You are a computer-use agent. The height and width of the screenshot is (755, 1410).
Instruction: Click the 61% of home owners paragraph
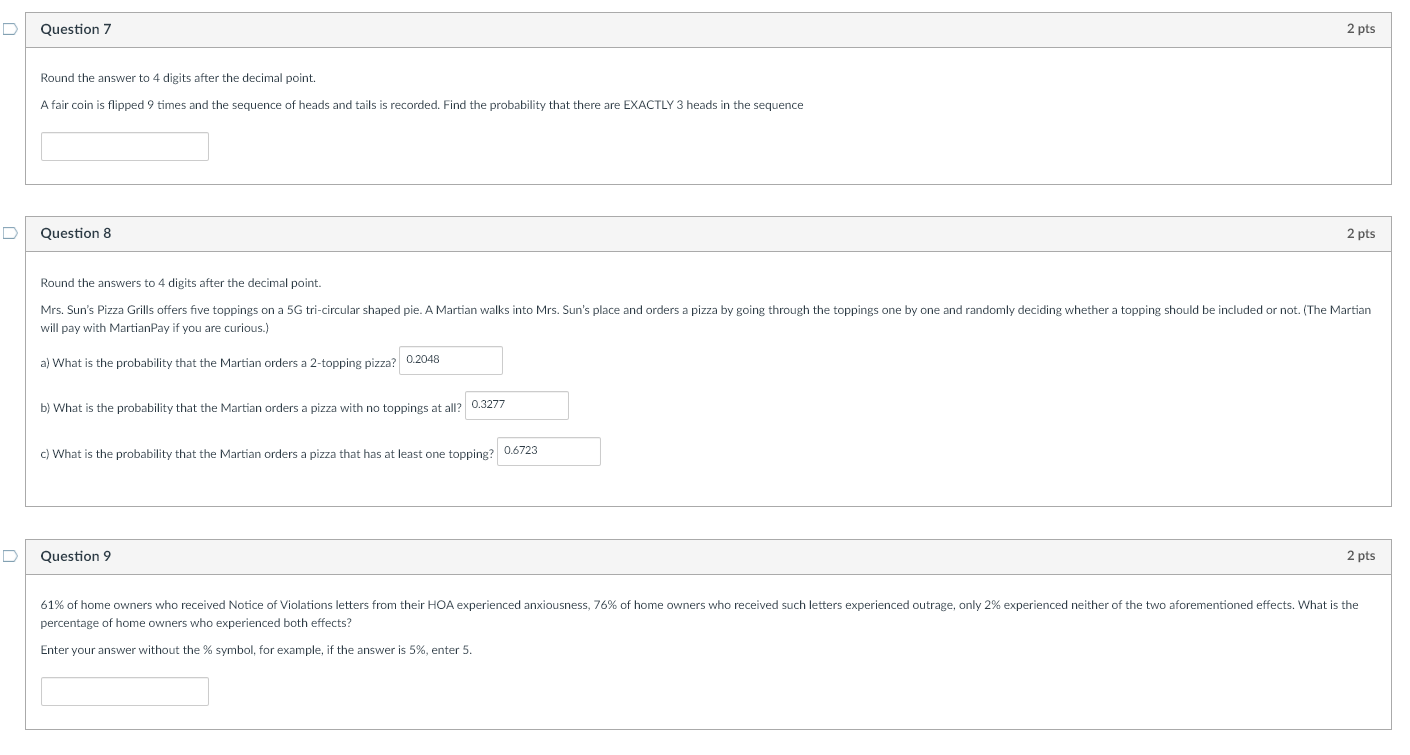[700, 614]
